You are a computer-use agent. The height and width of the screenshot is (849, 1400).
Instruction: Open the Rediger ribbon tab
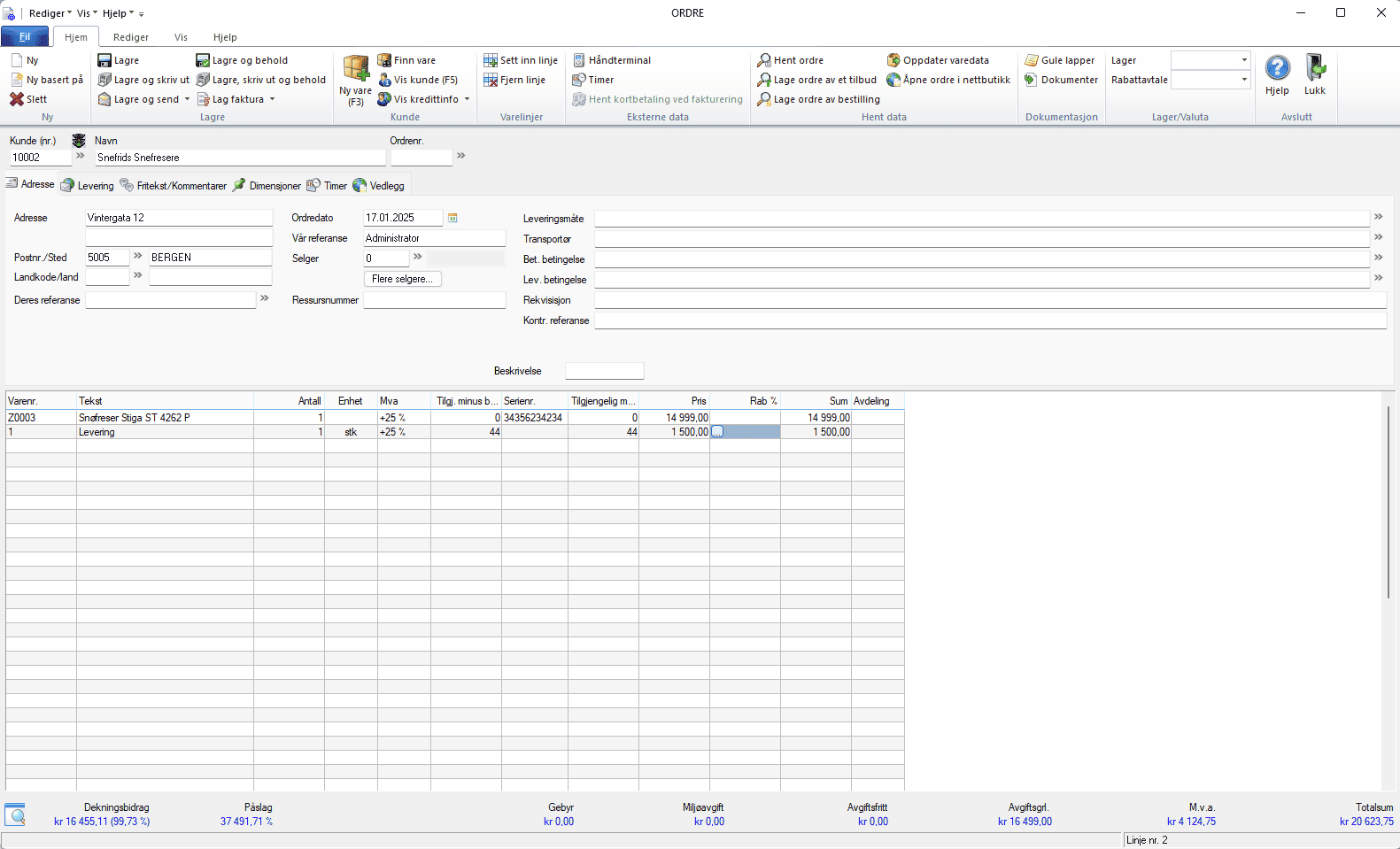[x=131, y=37]
